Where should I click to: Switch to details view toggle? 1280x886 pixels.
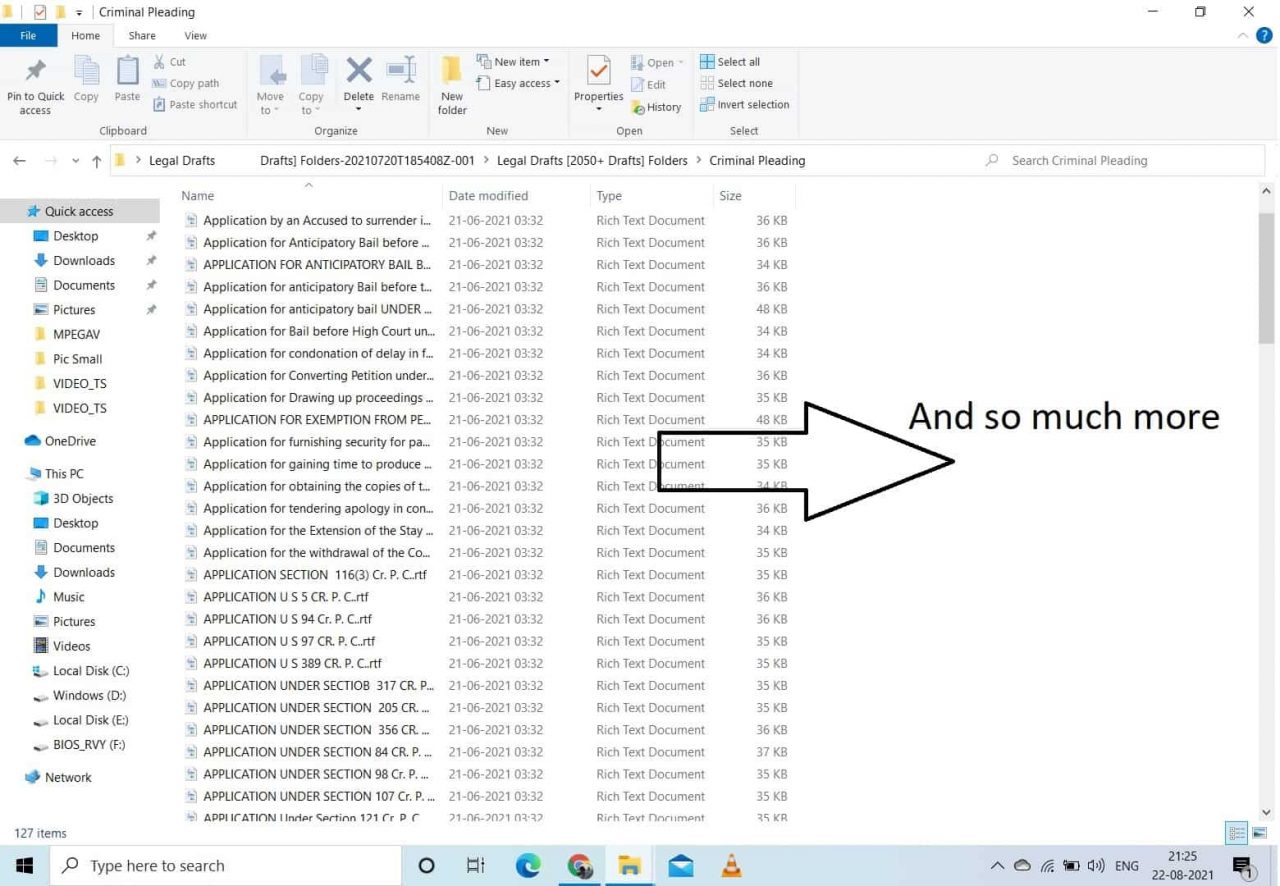pos(1236,833)
